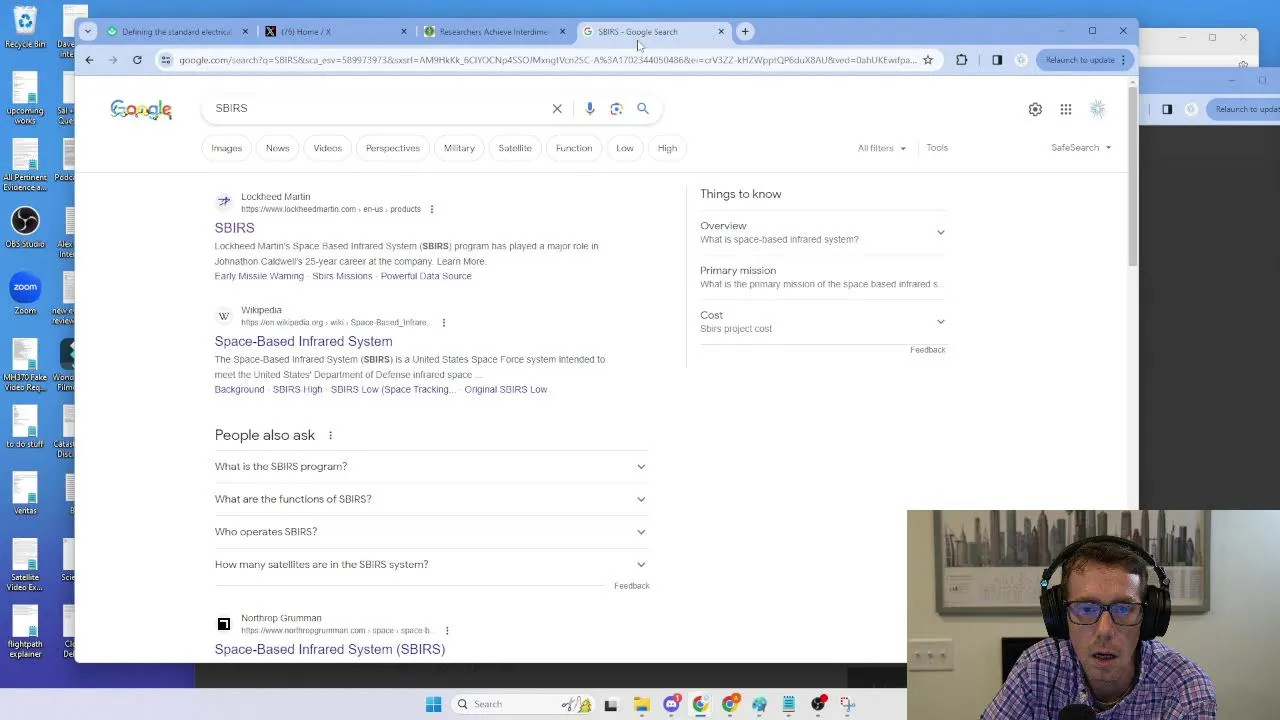Open more options for Wikipedia result
The height and width of the screenshot is (720, 1280).
(444, 322)
